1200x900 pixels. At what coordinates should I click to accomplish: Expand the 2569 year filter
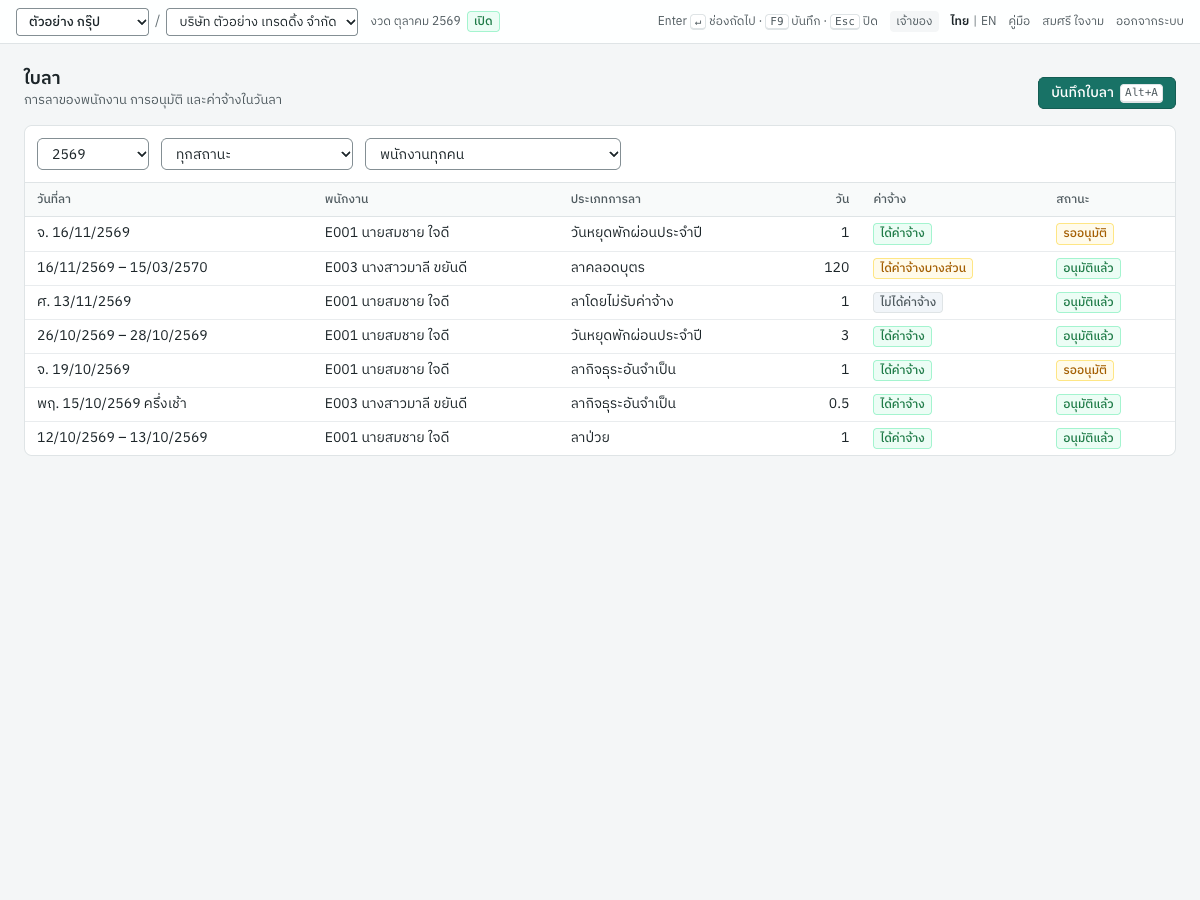coord(93,154)
